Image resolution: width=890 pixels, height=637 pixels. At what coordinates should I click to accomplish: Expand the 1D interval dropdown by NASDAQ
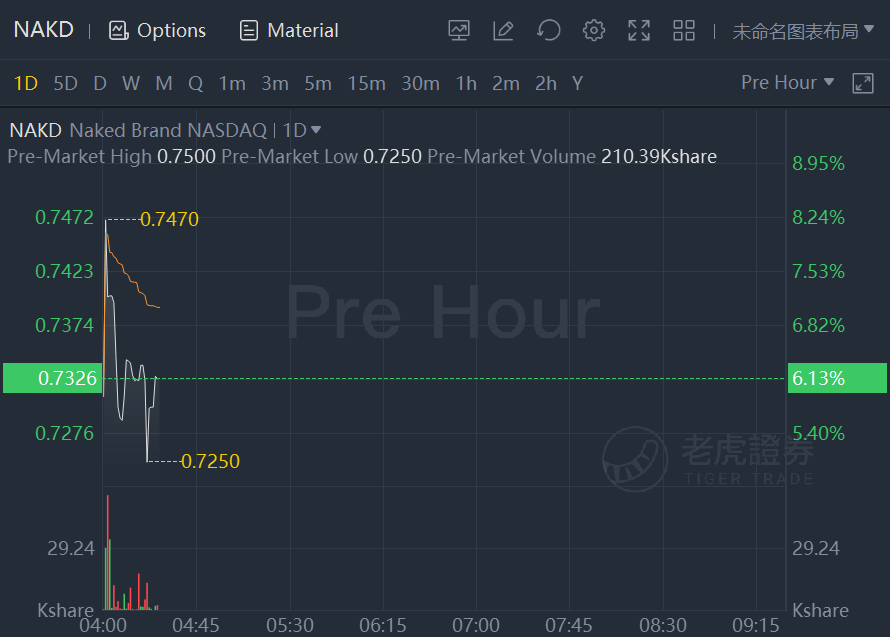coord(302,130)
